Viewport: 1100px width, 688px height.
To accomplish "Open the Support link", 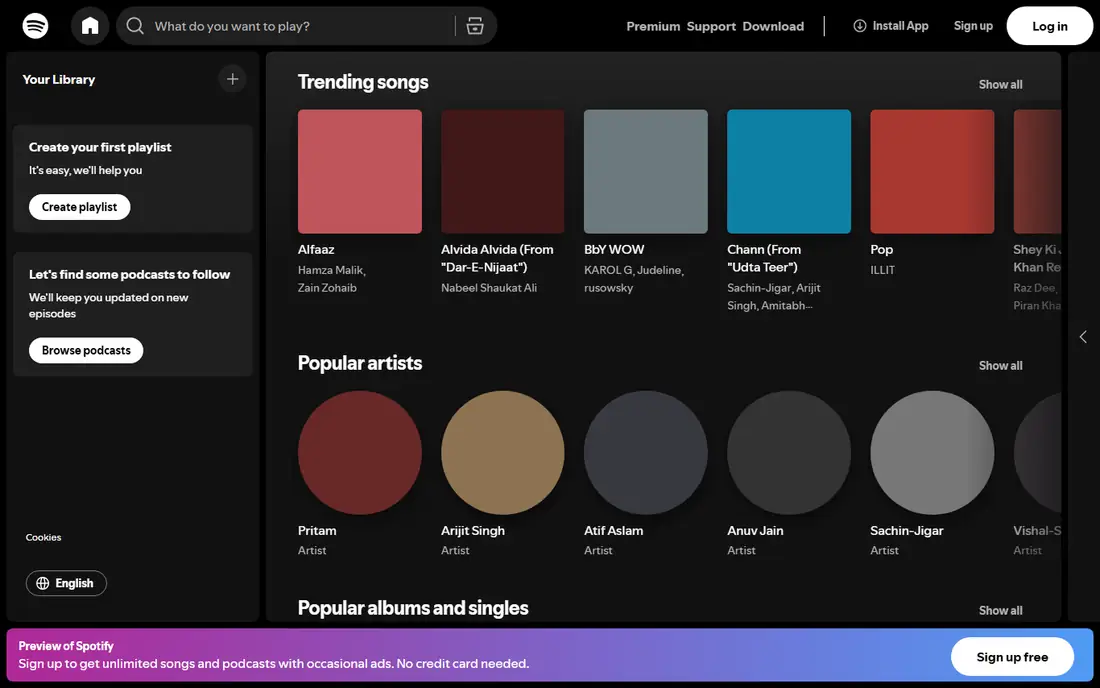I will pos(711,26).
